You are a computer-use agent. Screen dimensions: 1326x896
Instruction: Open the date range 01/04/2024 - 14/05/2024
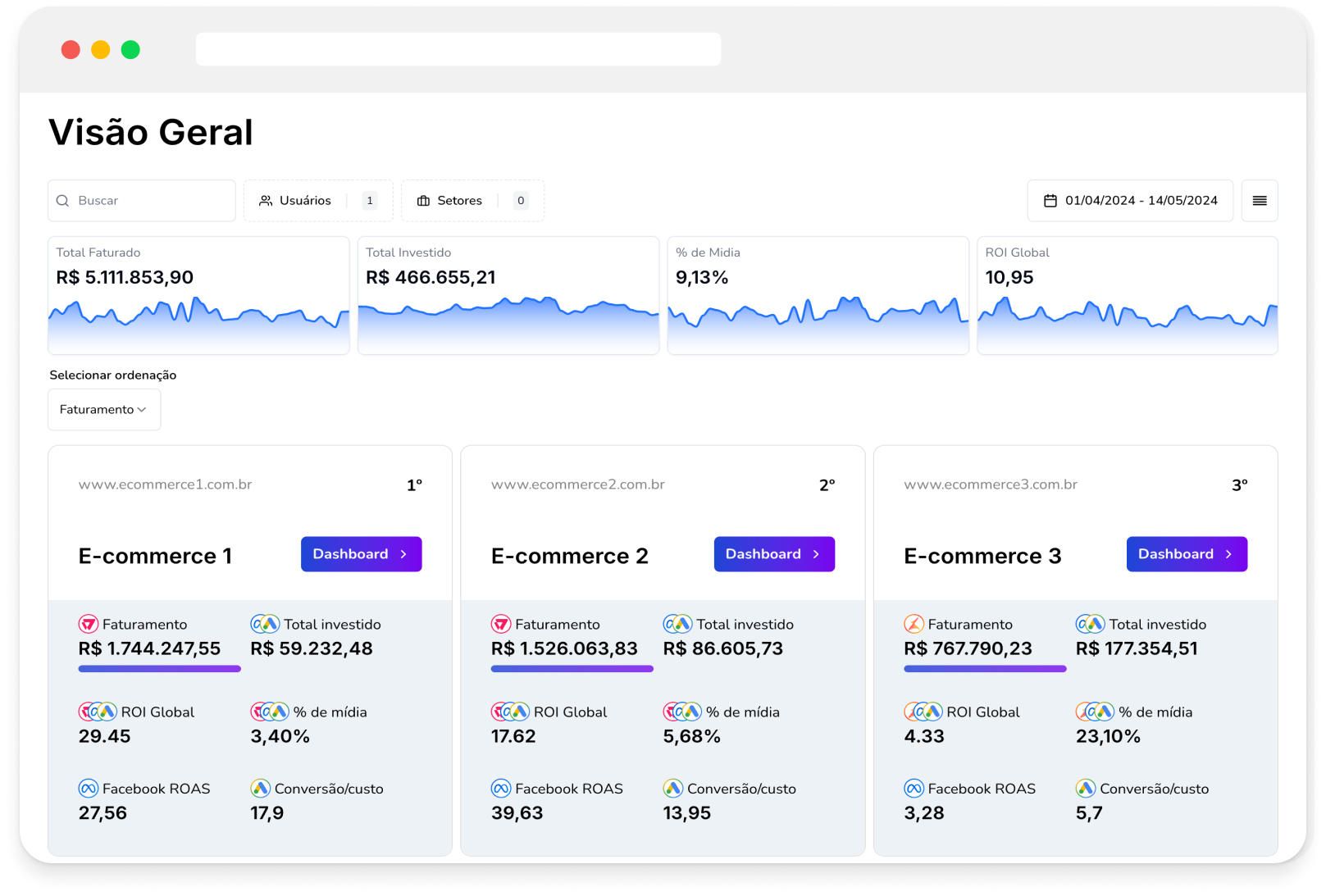(1130, 201)
